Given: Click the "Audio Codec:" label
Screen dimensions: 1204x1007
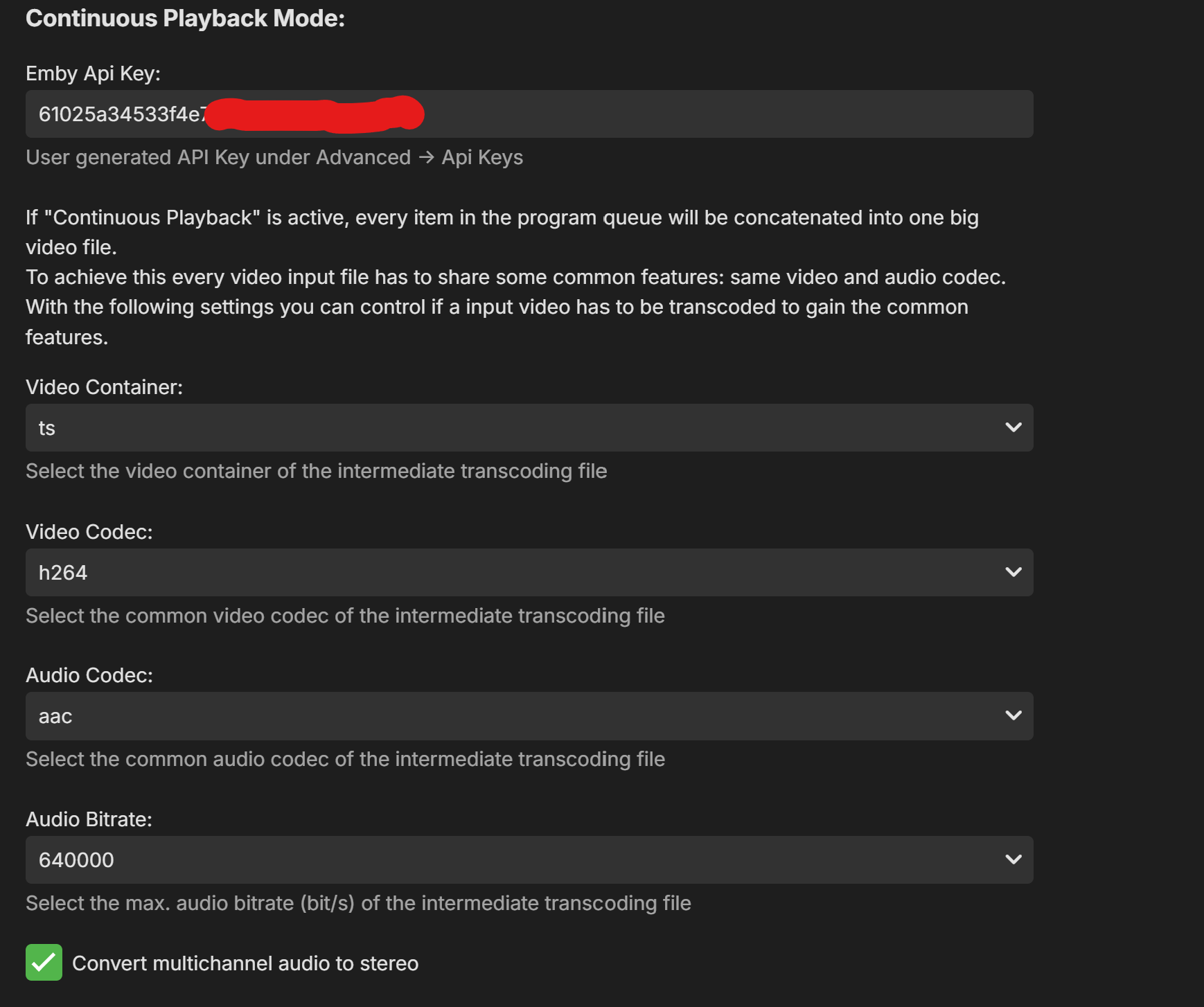Looking at the screenshot, I should tap(89, 675).
